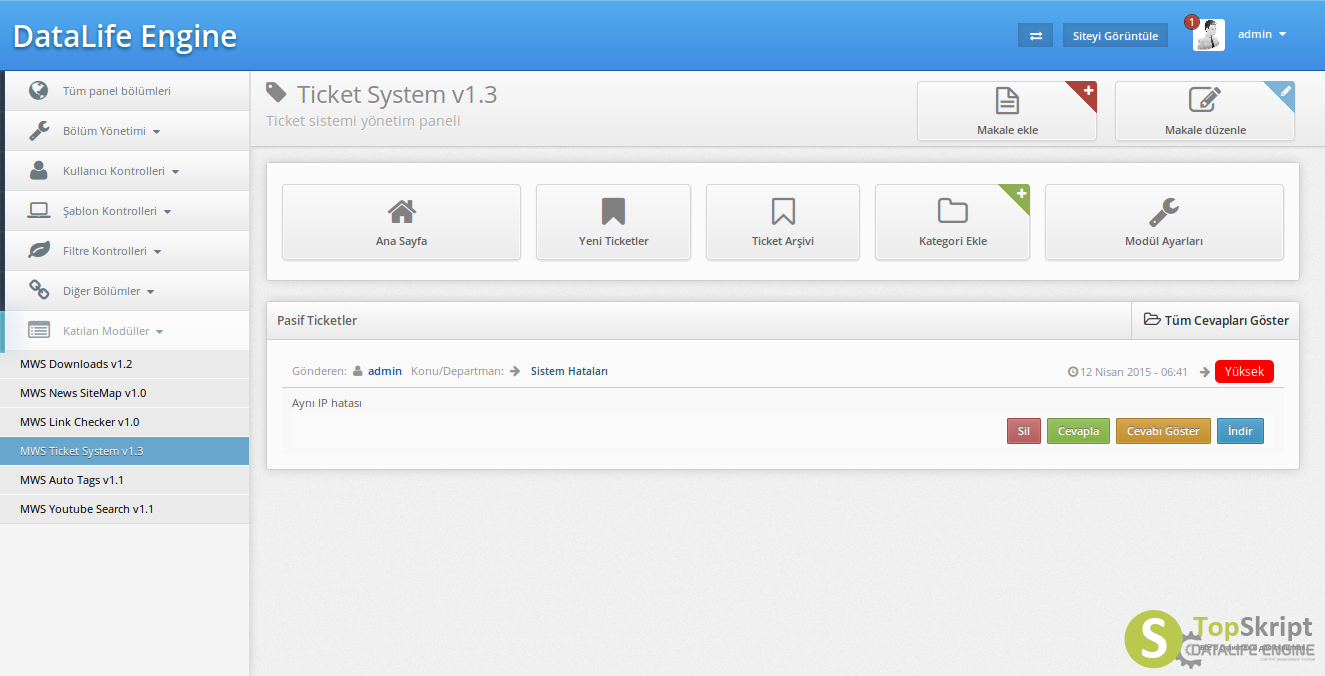This screenshot has height=676, width=1325.
Task: Click the folder icon of Kategori Ekle
Action: 953,211
